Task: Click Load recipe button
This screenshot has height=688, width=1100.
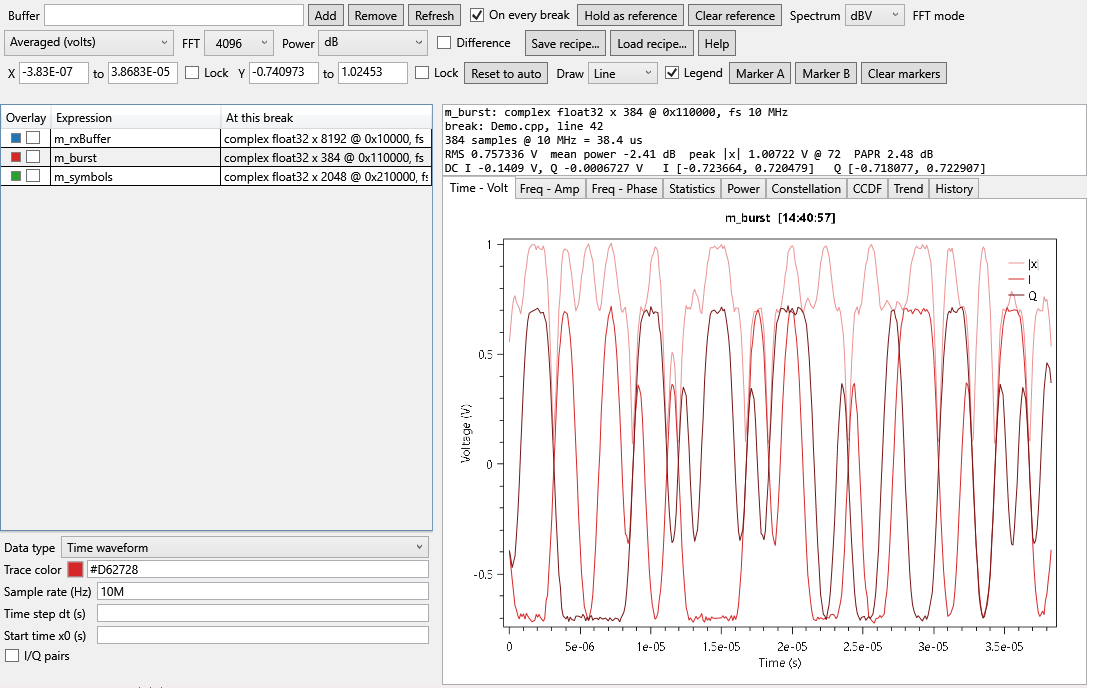Action: [652, 43]
